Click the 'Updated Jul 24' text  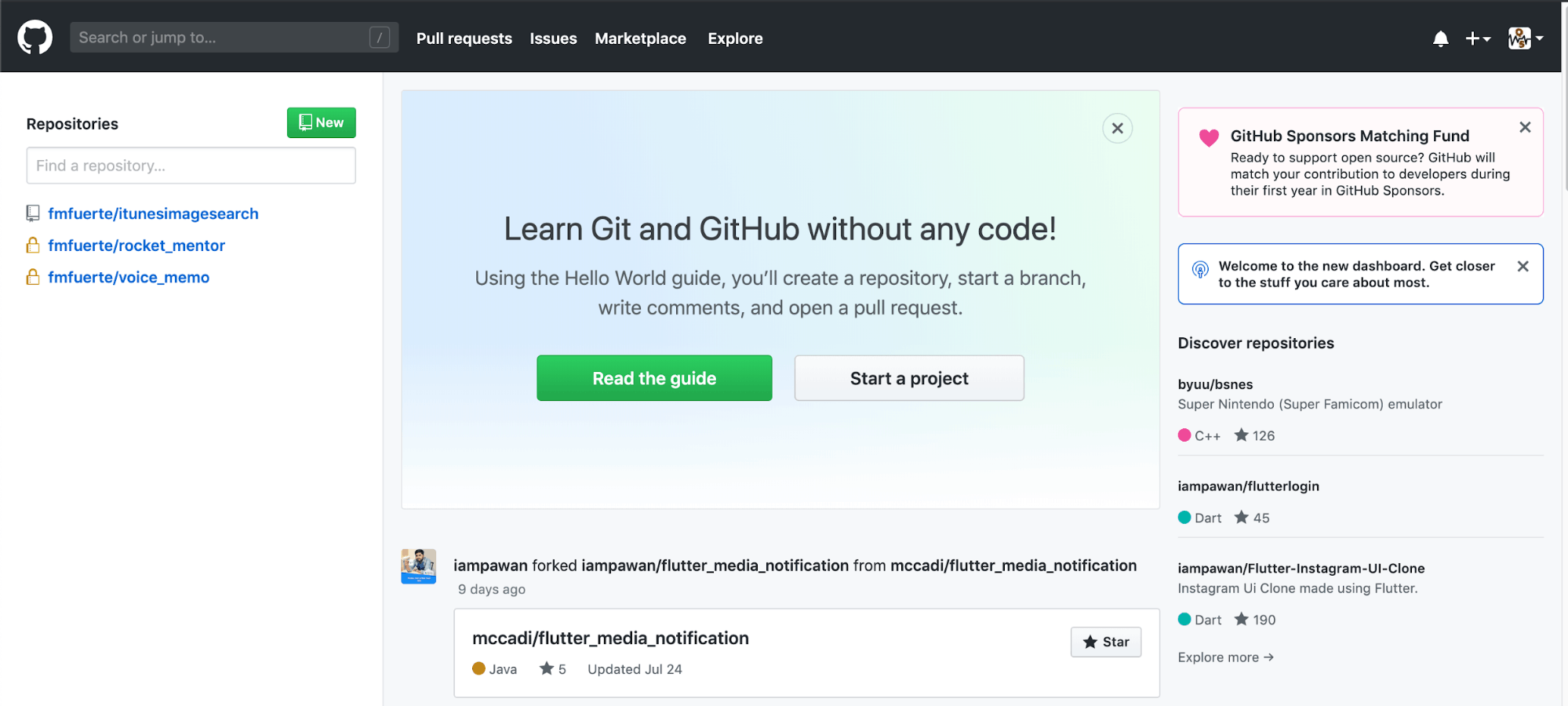pos(635,669)
